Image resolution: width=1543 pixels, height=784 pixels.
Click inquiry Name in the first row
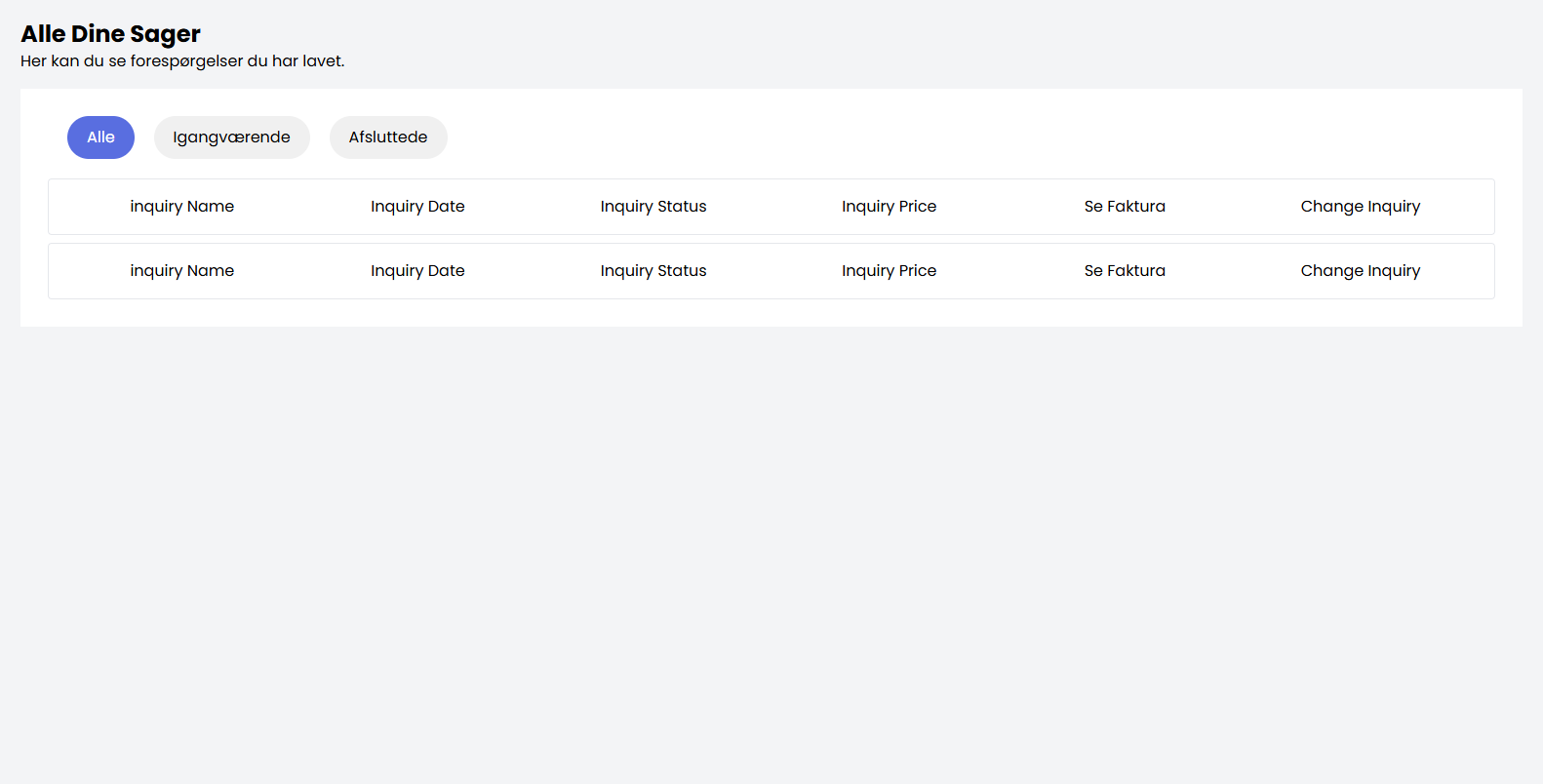coord(182,207)
